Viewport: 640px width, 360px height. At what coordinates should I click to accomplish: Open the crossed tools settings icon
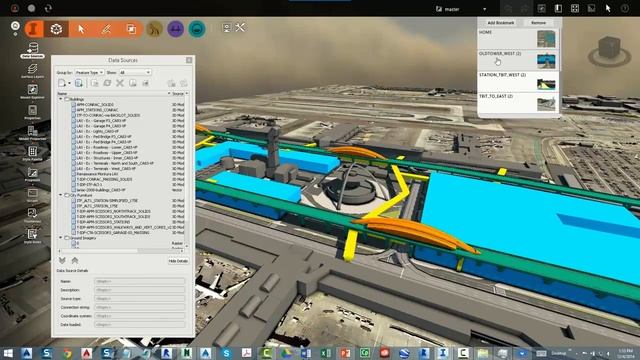coord(240,27)
